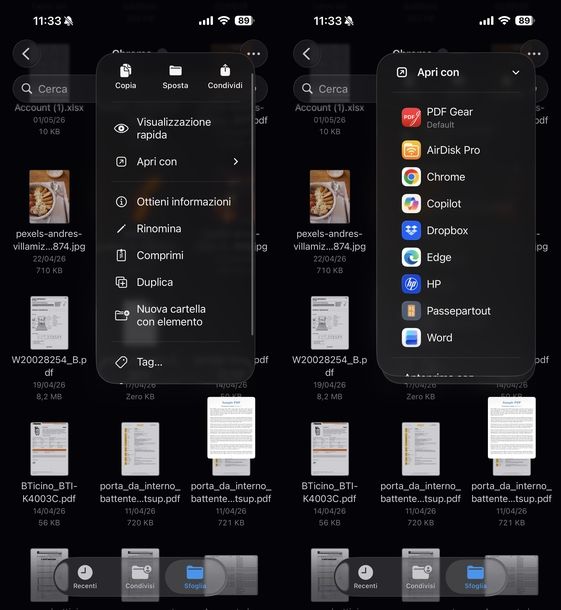Image resolution: width=561 pixels, height=610 pixels.
Task: Open 720 KB porta_da_interno pdf on right screen
Action: click(421, 449)
